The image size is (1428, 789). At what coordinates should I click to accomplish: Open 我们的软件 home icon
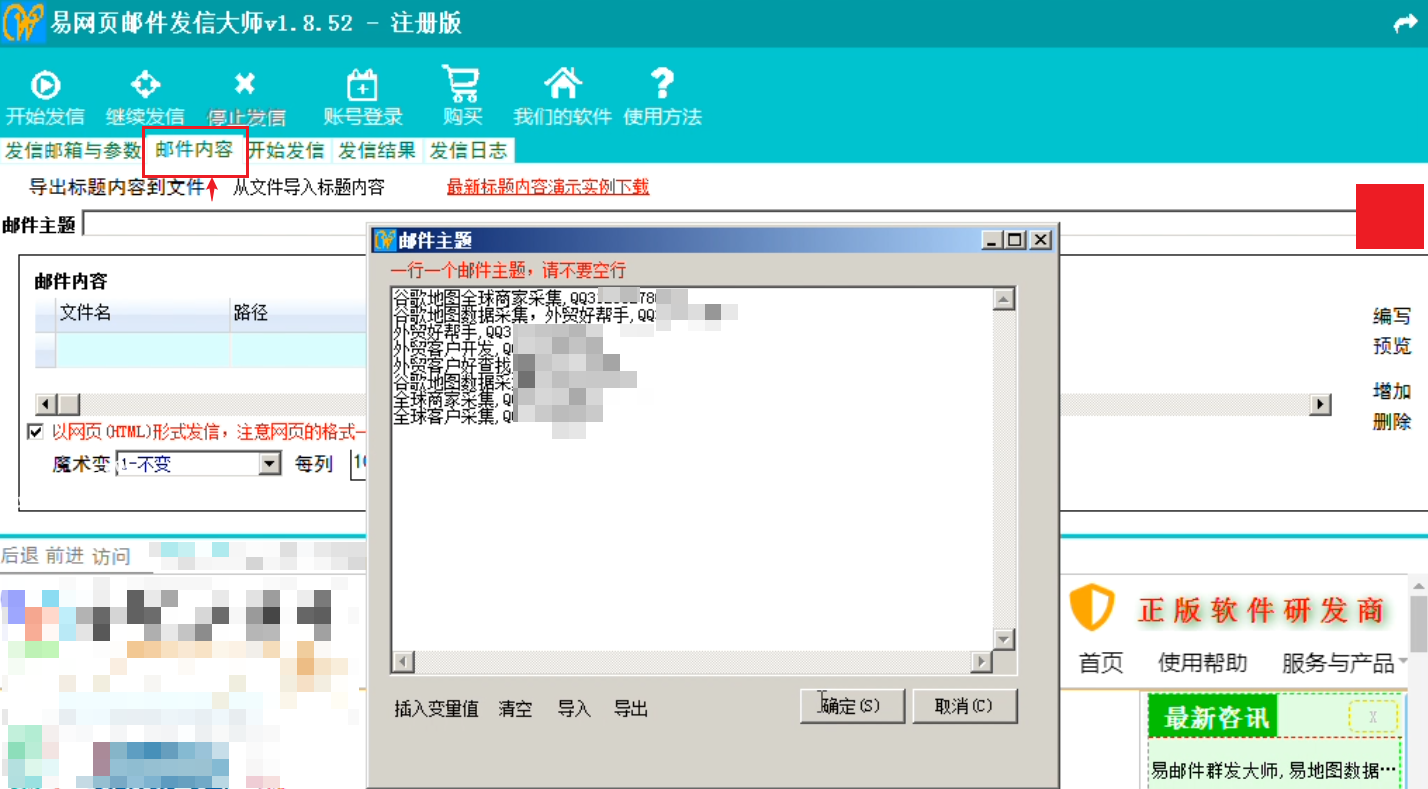point(563,83)
